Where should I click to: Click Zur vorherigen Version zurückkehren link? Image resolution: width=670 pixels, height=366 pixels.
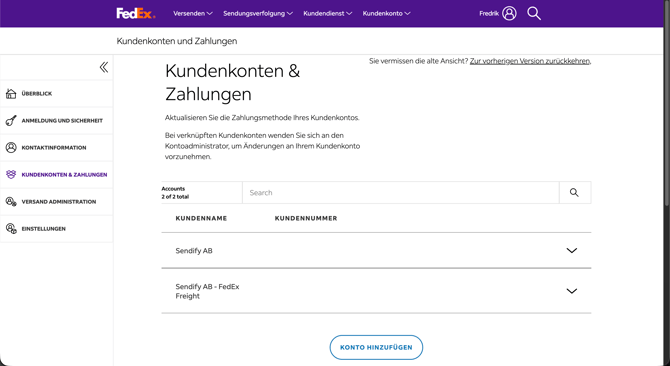(530, 61)
